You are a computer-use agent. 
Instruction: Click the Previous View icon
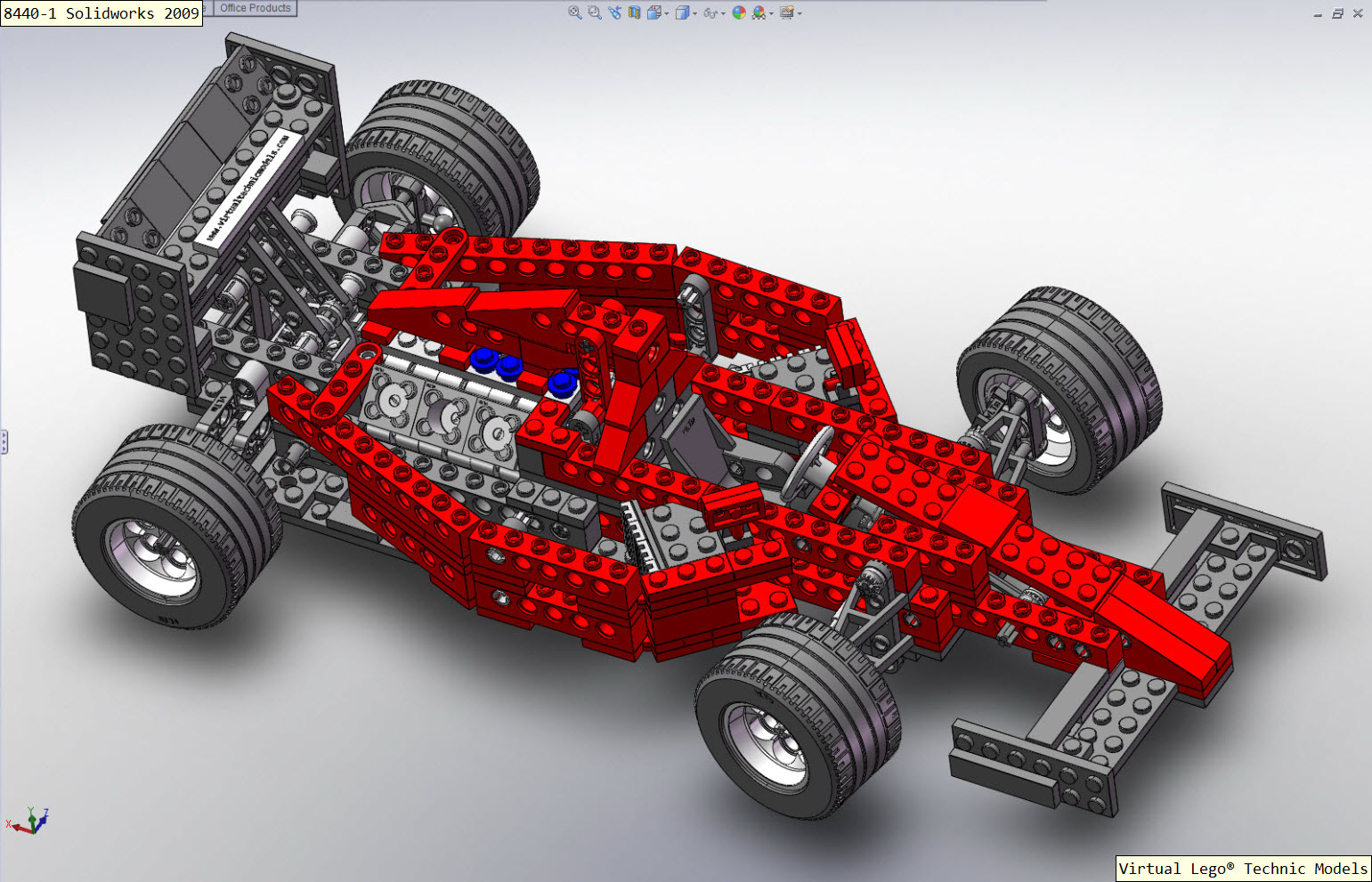pos(614,12)
